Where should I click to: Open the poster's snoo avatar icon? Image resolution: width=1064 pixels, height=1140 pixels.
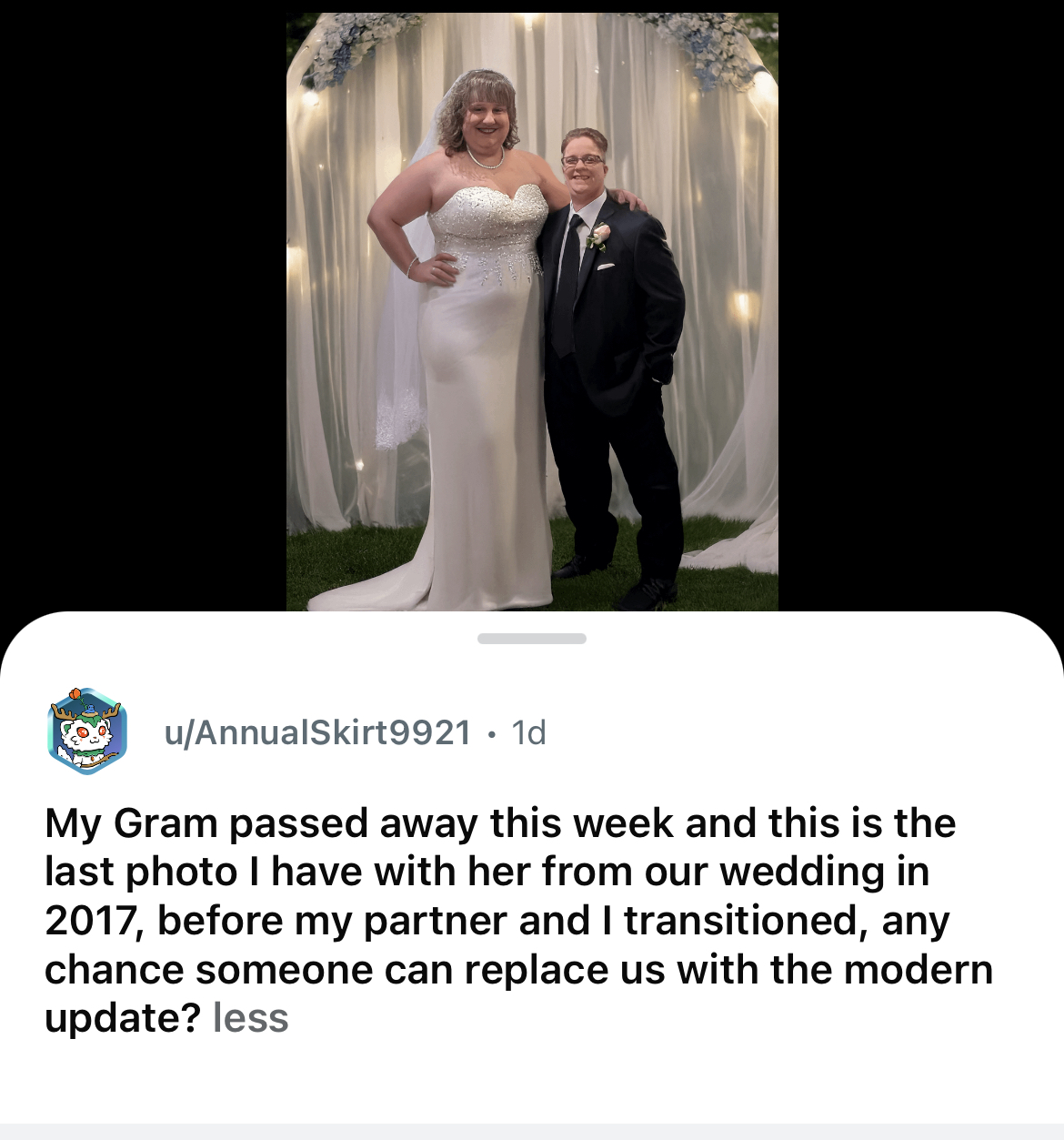pyautogui.click(x=87, y=731)
